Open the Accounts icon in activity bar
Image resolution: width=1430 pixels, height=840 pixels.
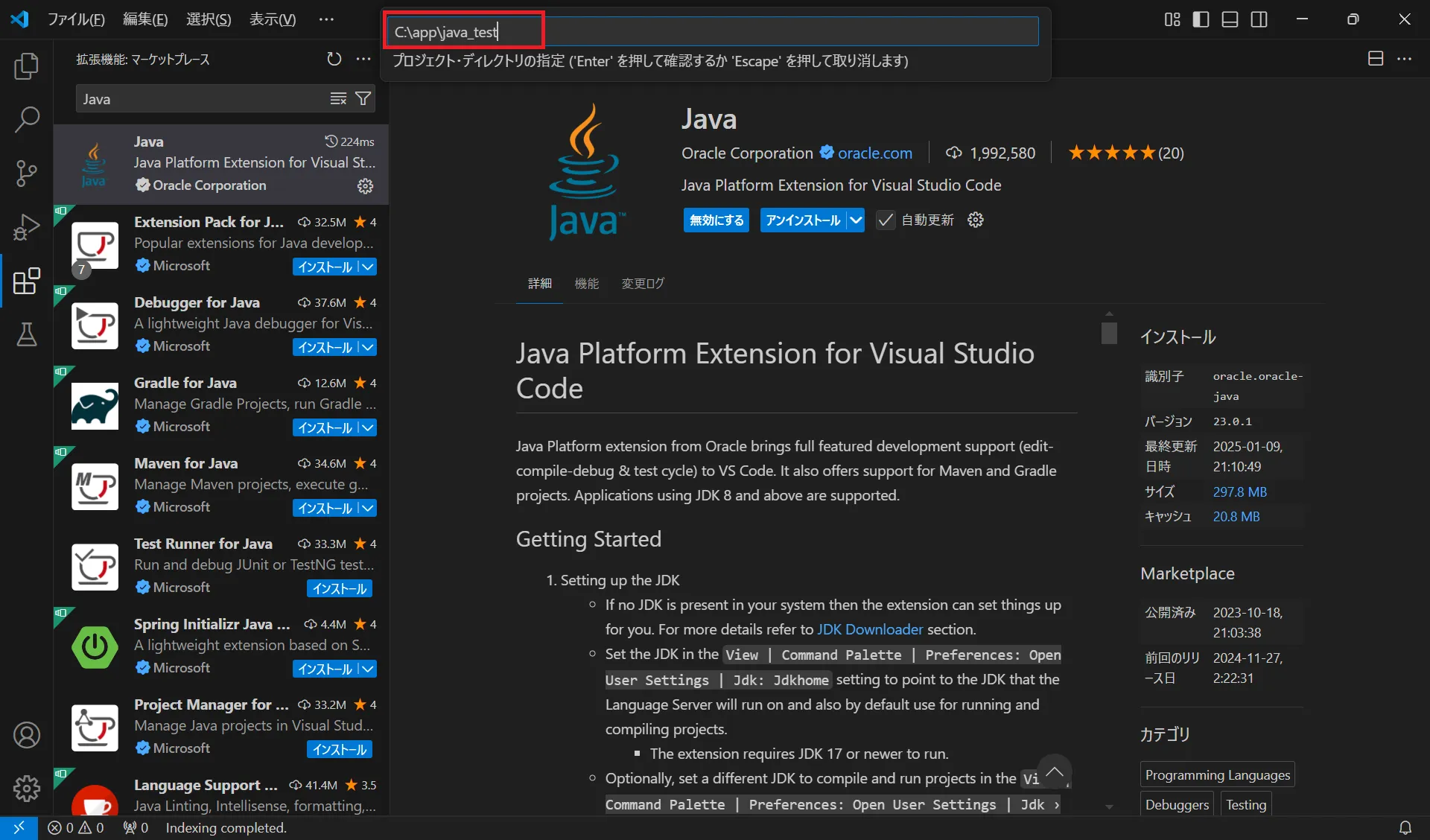pyautogui.click(x=27, y=735)
